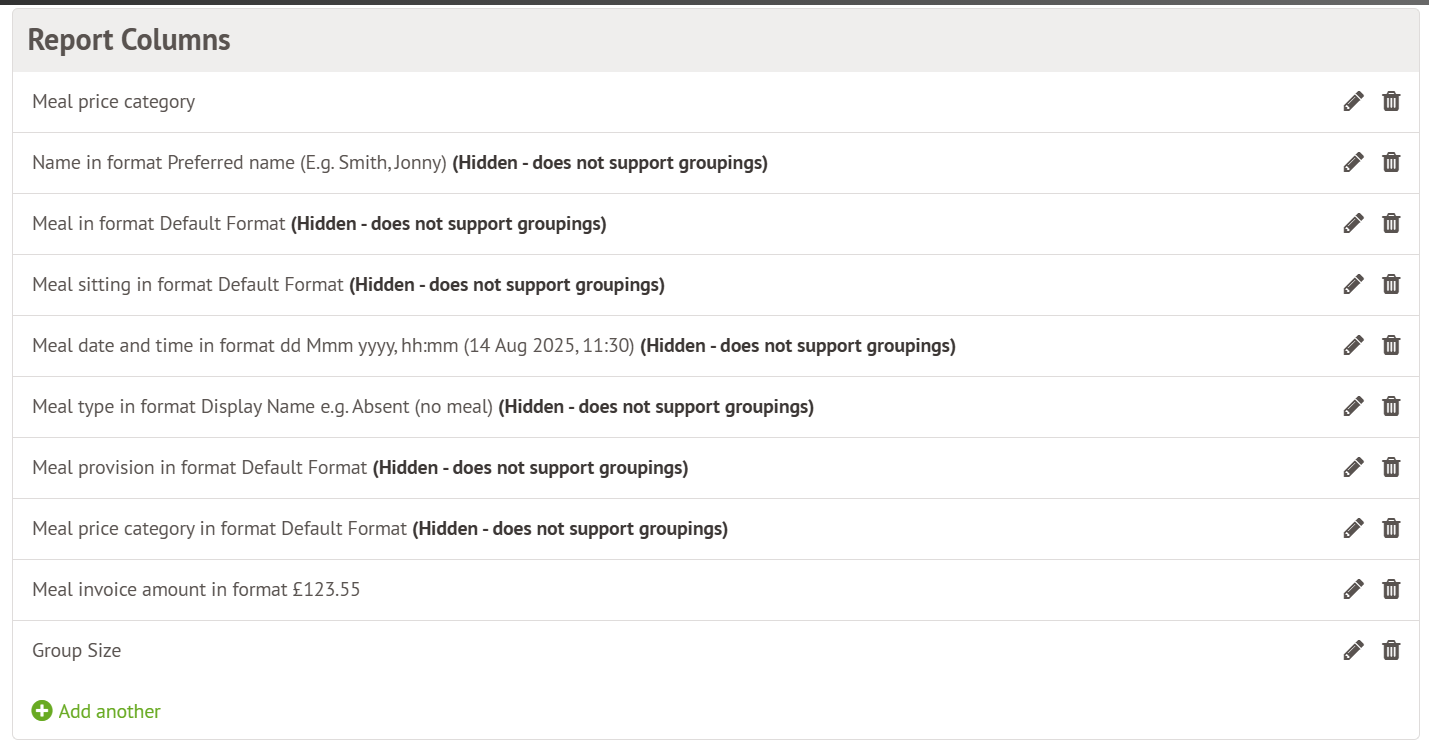Delete the hidden Meal price category Default Format column

click(1391, 528)
